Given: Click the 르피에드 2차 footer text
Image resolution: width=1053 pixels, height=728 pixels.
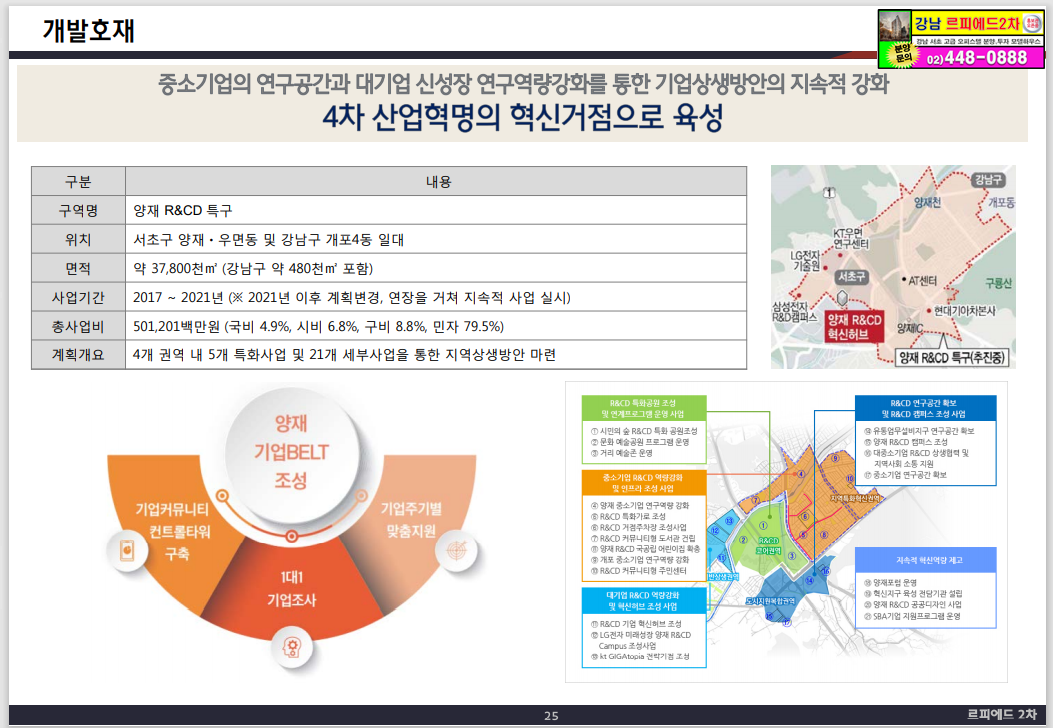Looking at the screenshot, I should (1001, 714).
